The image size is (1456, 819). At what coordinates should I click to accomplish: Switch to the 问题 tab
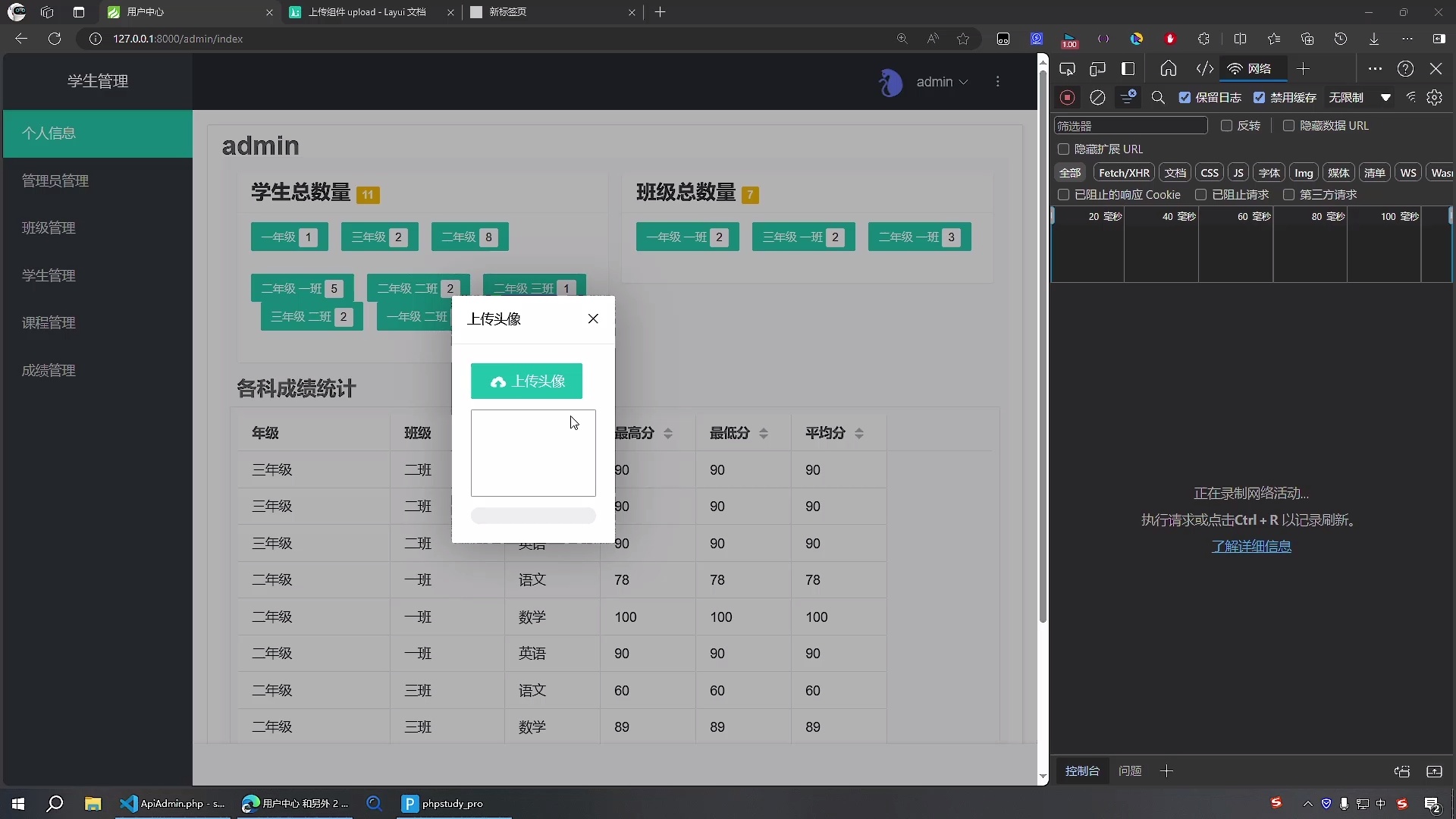1130,771
